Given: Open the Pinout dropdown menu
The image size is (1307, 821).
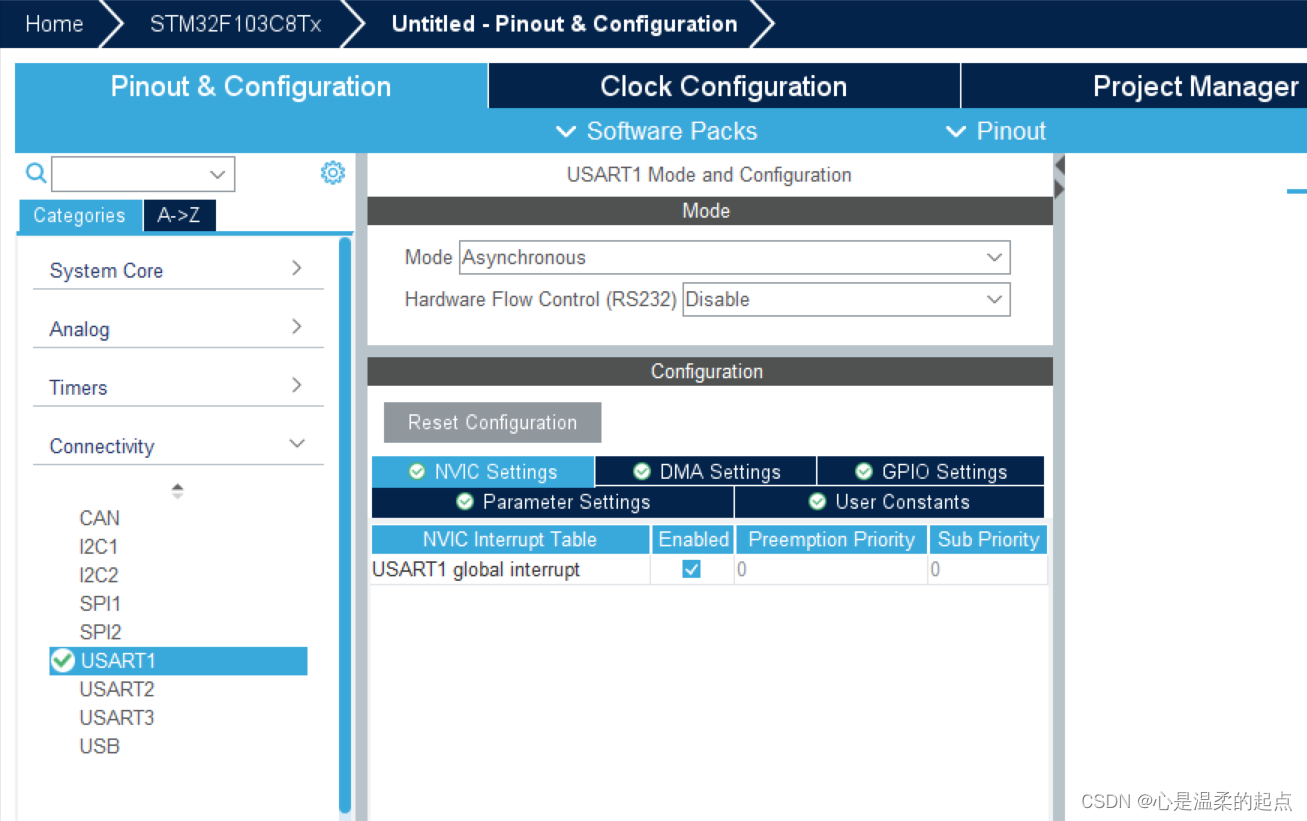Looking at the screenshot, I should tap(996, 131).
